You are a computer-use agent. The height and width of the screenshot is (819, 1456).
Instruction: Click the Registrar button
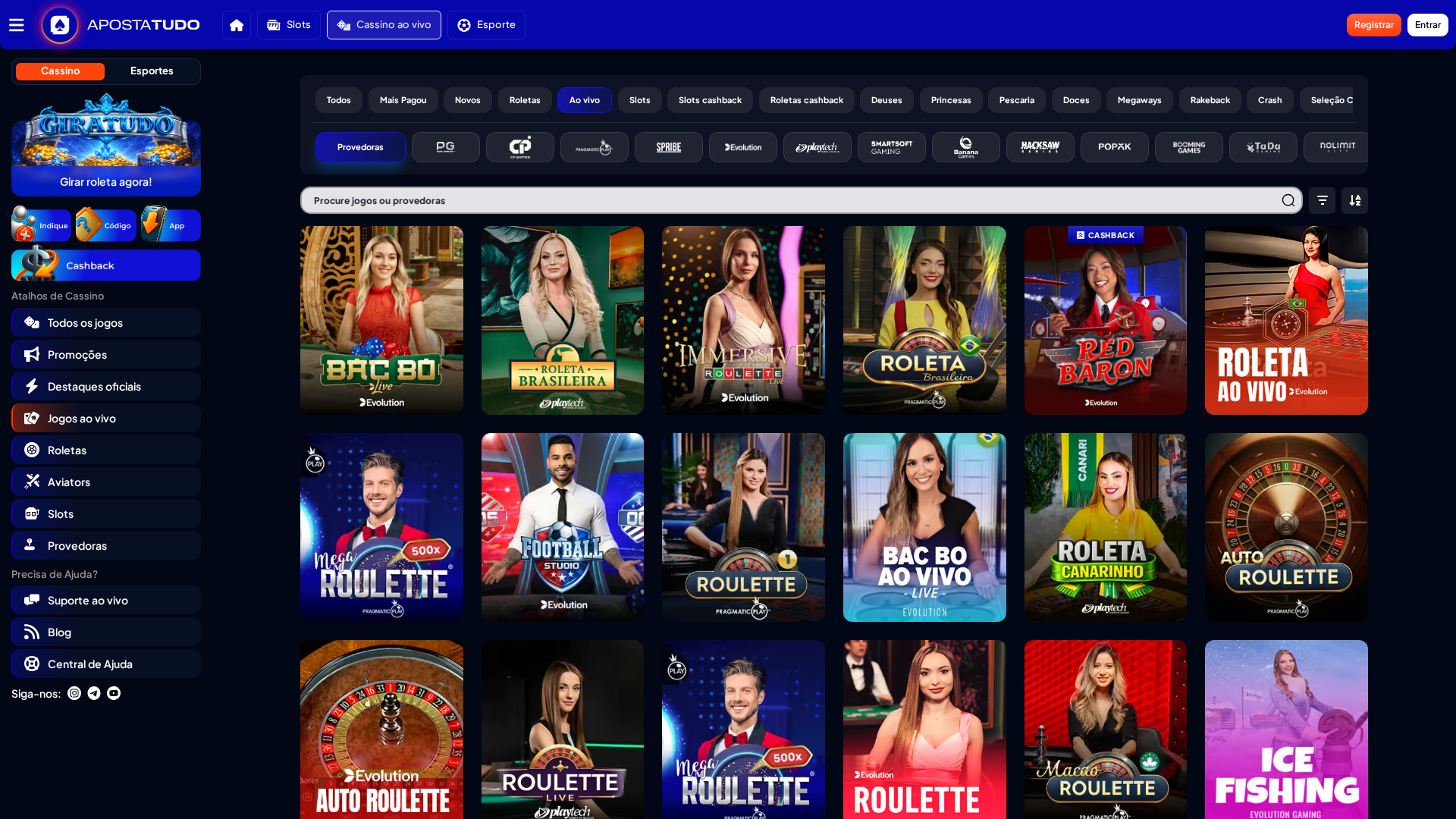pyautogui.click(x=1374, y=25)
